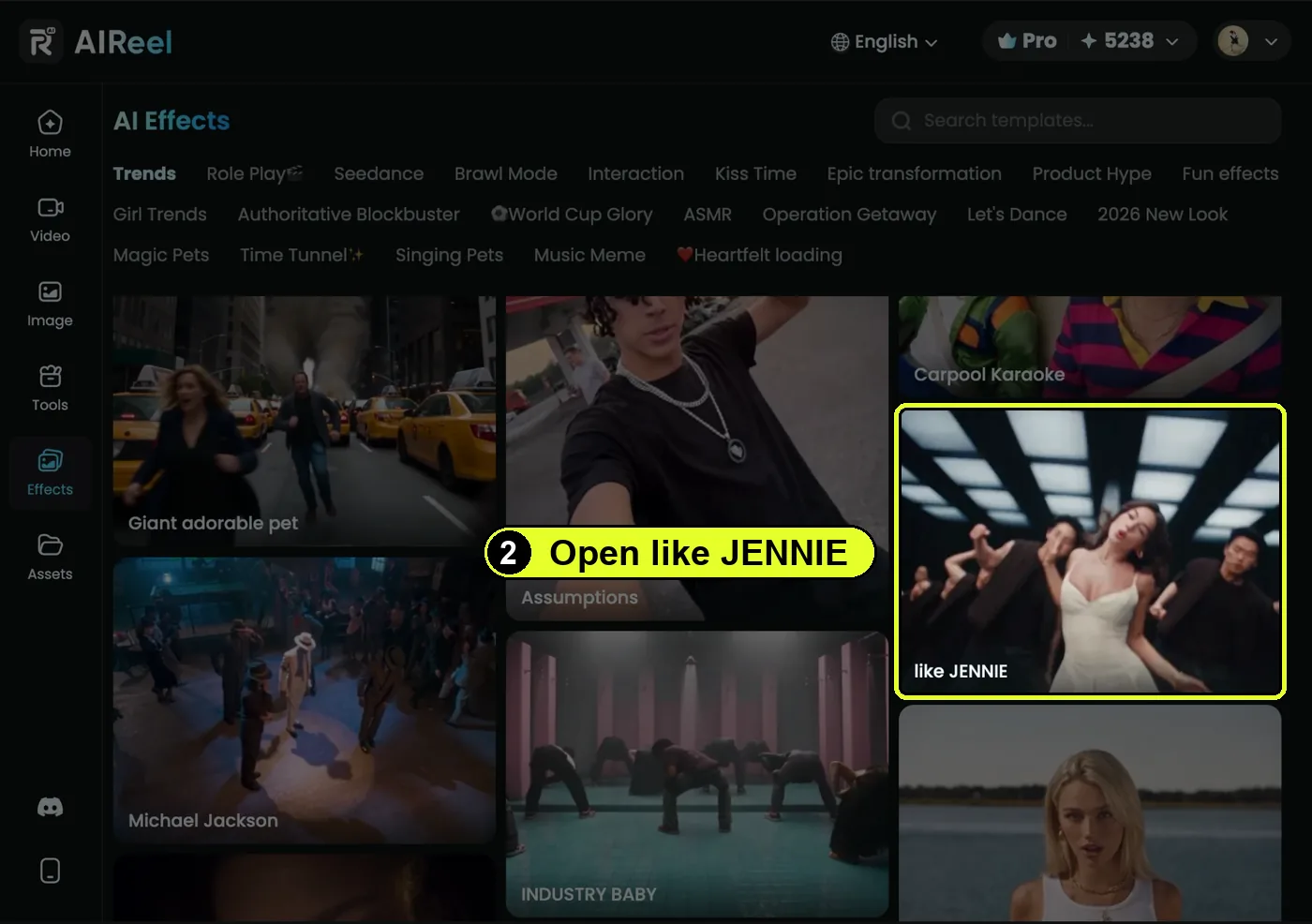Open the Tools section in sidebar
This screenshot has height=924, width=1312.
[50, 388]
